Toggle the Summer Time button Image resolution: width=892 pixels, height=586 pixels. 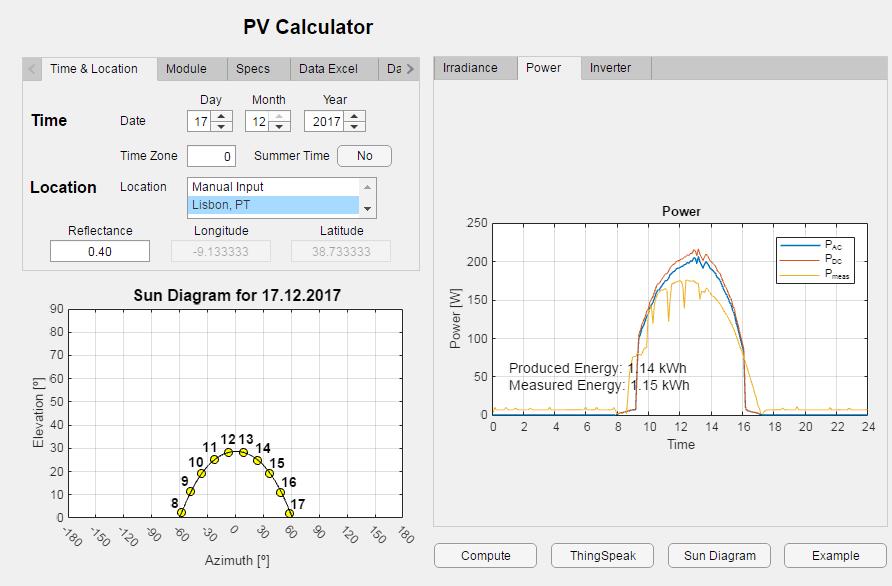(364, 156)
